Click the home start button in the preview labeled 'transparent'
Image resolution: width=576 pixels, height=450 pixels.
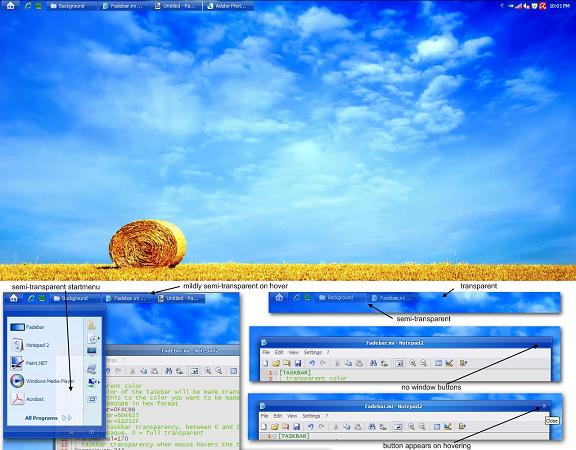click(279, 297)
